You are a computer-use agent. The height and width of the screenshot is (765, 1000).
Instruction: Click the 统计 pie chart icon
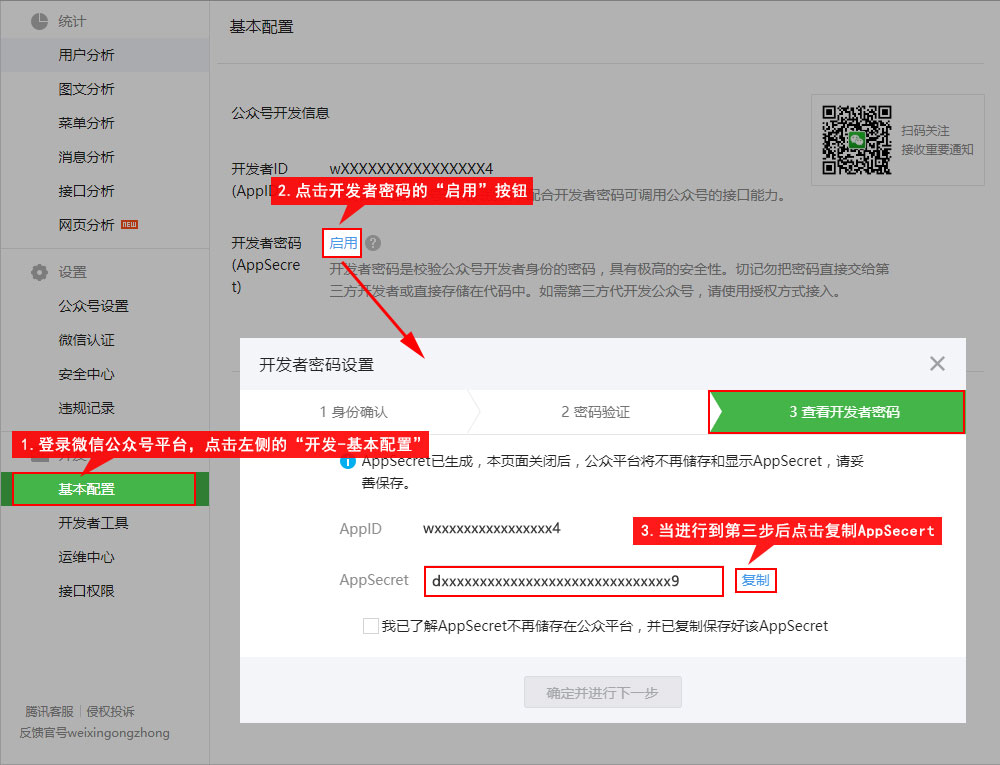(x=39, y=21)
